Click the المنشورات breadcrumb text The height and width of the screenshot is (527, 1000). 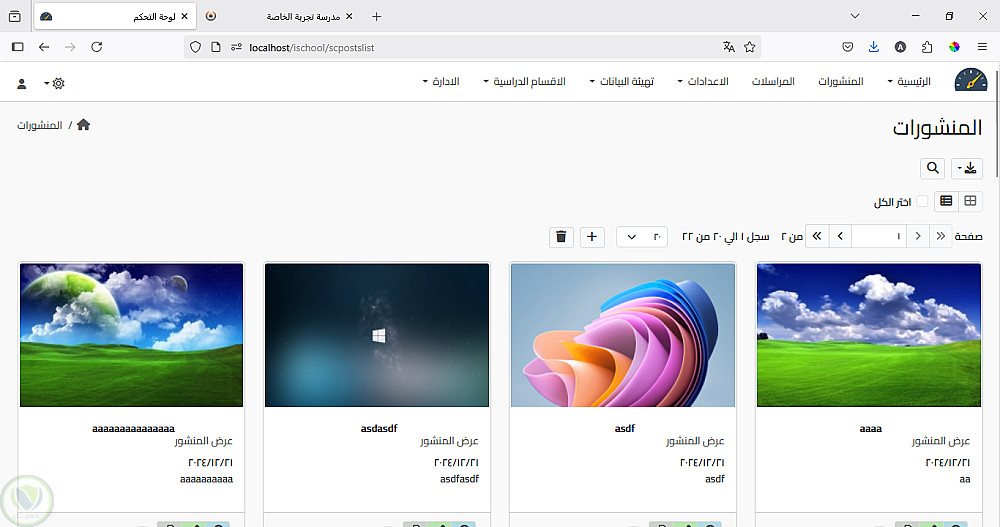pos(40,125)
